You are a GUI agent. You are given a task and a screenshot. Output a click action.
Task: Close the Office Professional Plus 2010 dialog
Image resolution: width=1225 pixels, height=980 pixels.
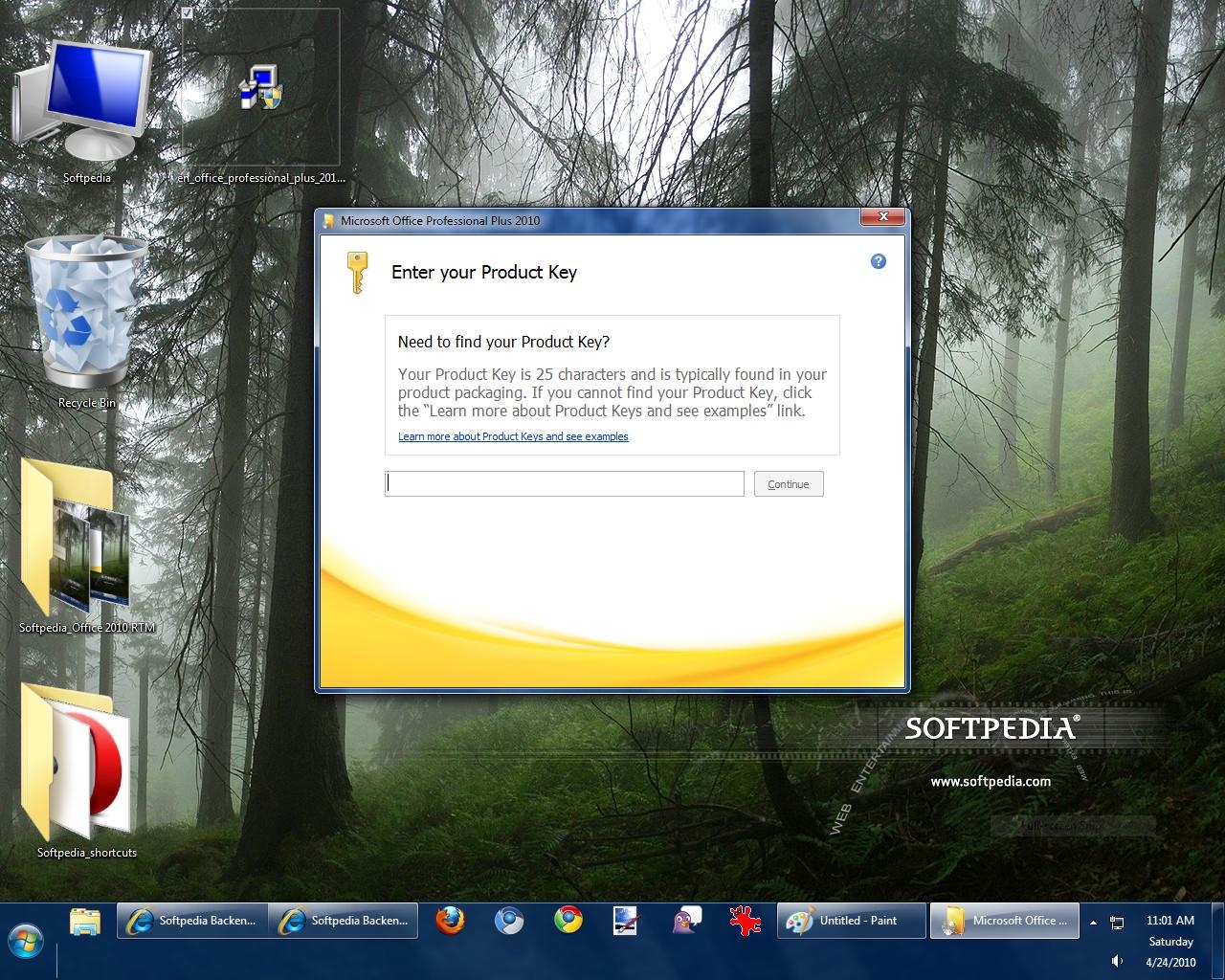coord(882,217)
